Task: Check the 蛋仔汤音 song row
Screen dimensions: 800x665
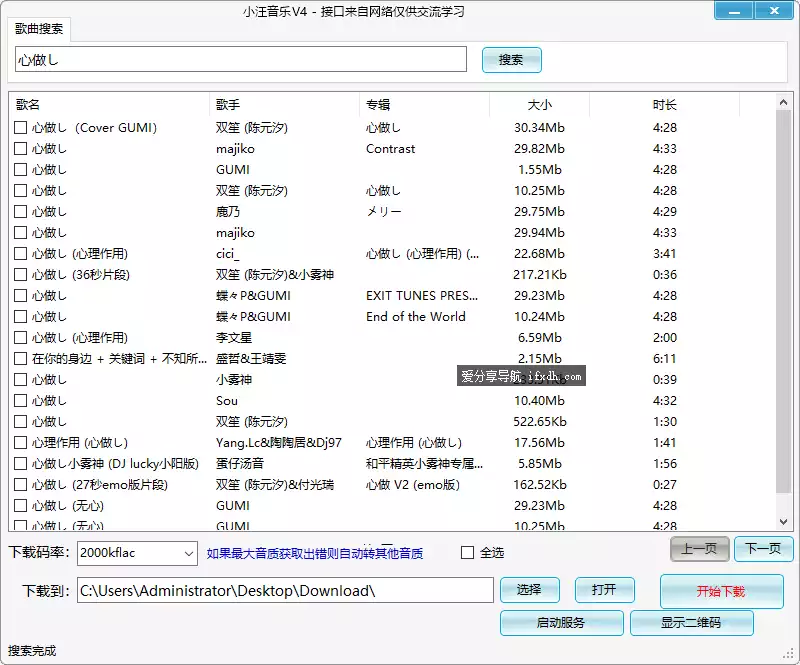Action: point(20,463)
